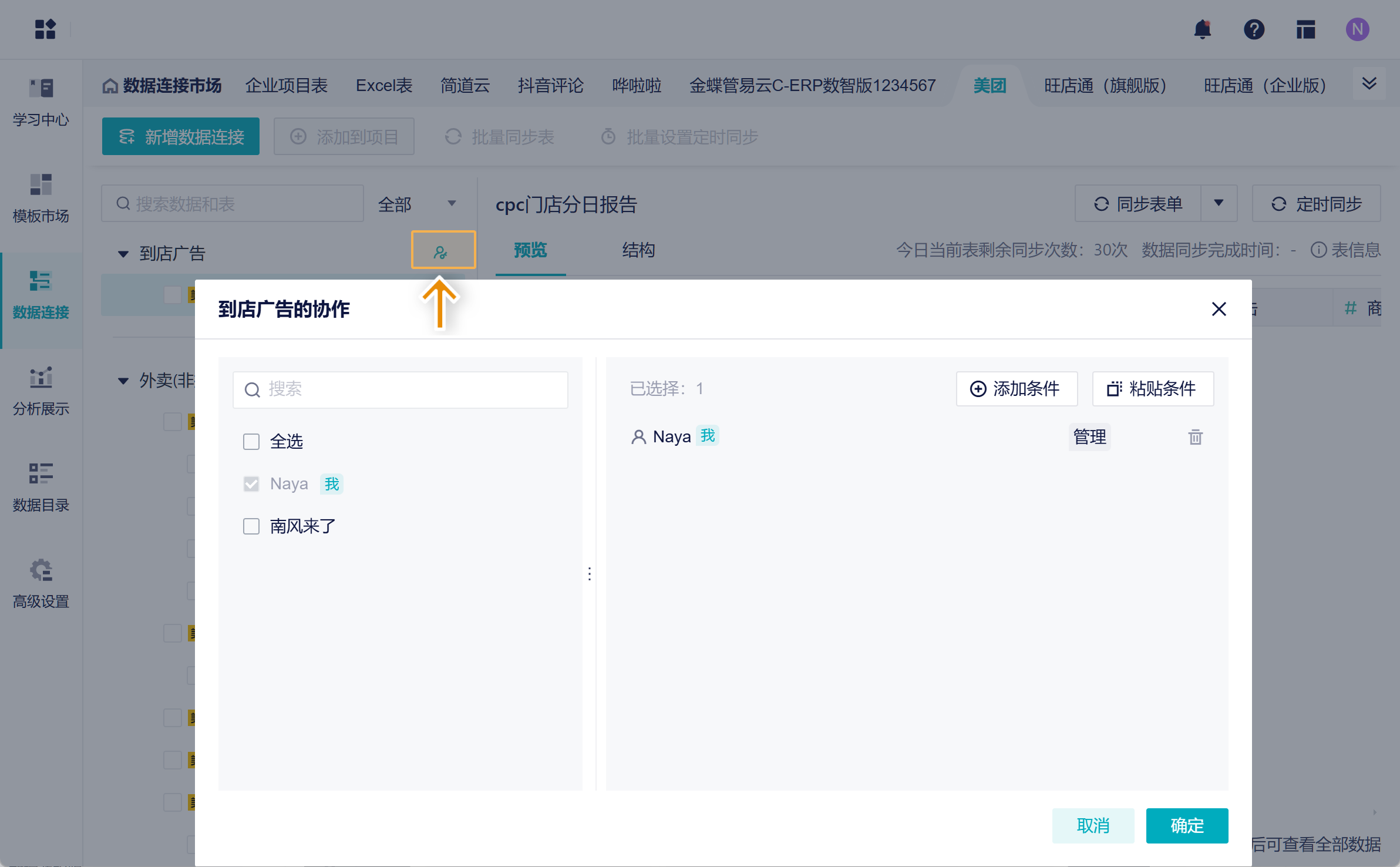
Task: Switch to the 旺店通（旗舰版） tab
Action: coord(1105,86)
